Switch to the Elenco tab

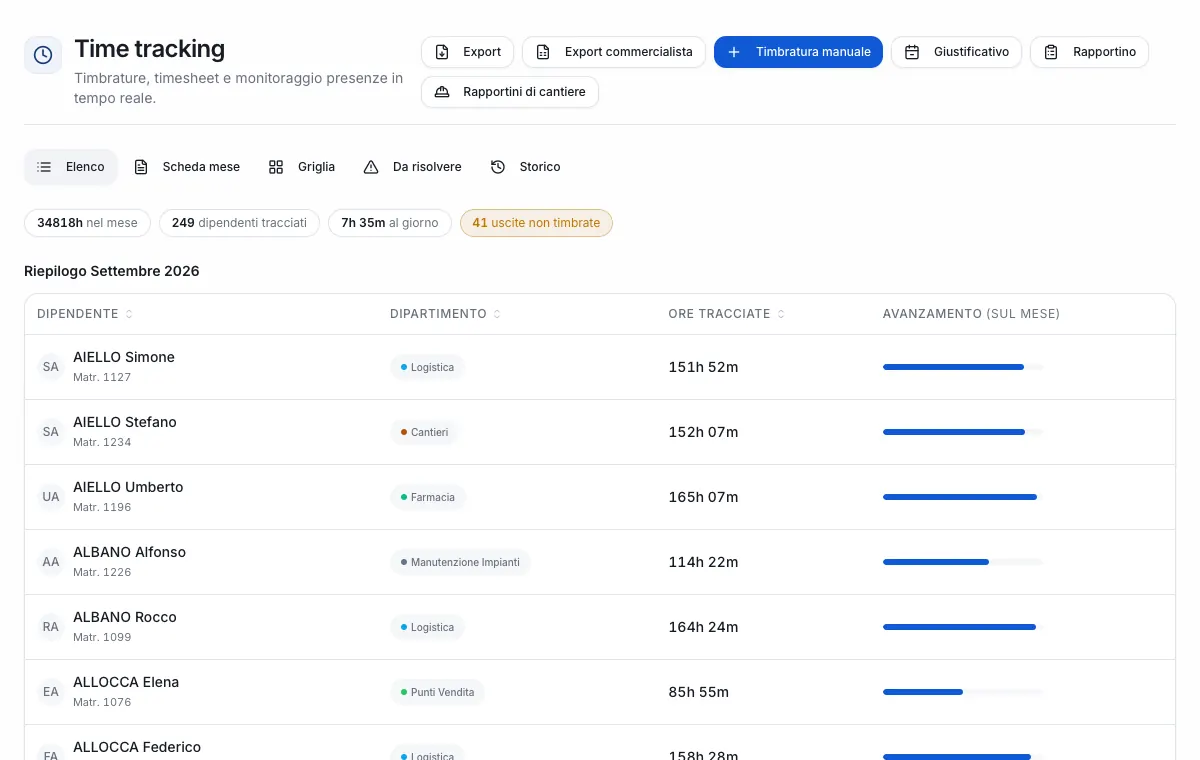tap(71, 167)
